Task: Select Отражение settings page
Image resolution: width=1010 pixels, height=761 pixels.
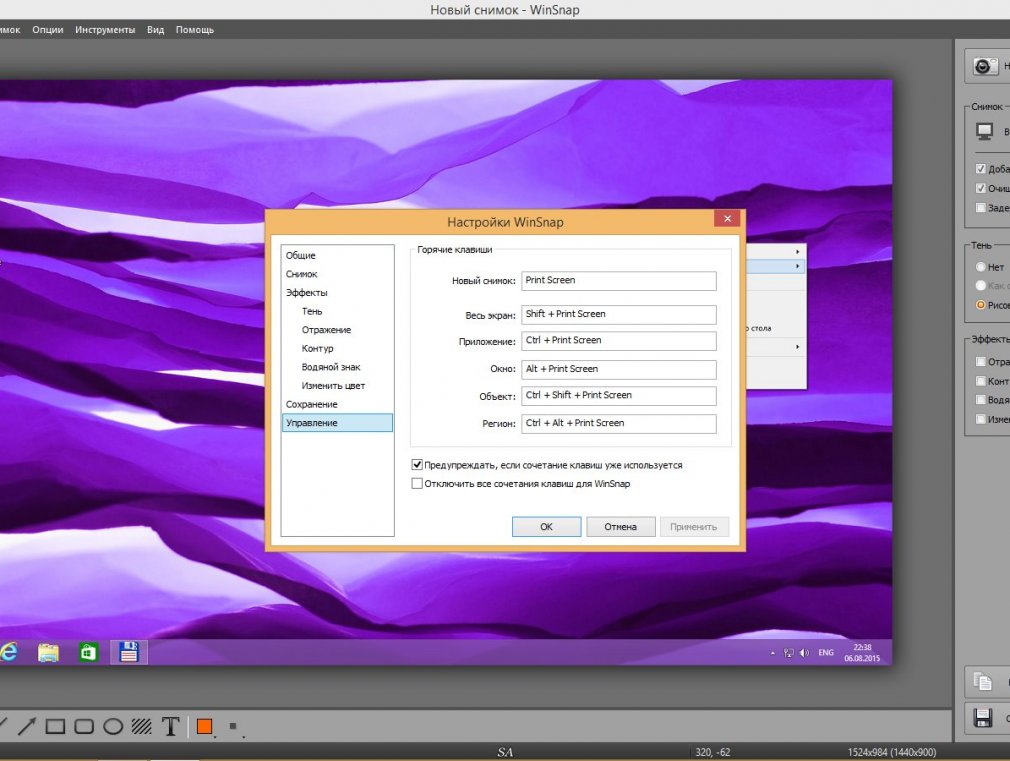Action: point(327,330)
